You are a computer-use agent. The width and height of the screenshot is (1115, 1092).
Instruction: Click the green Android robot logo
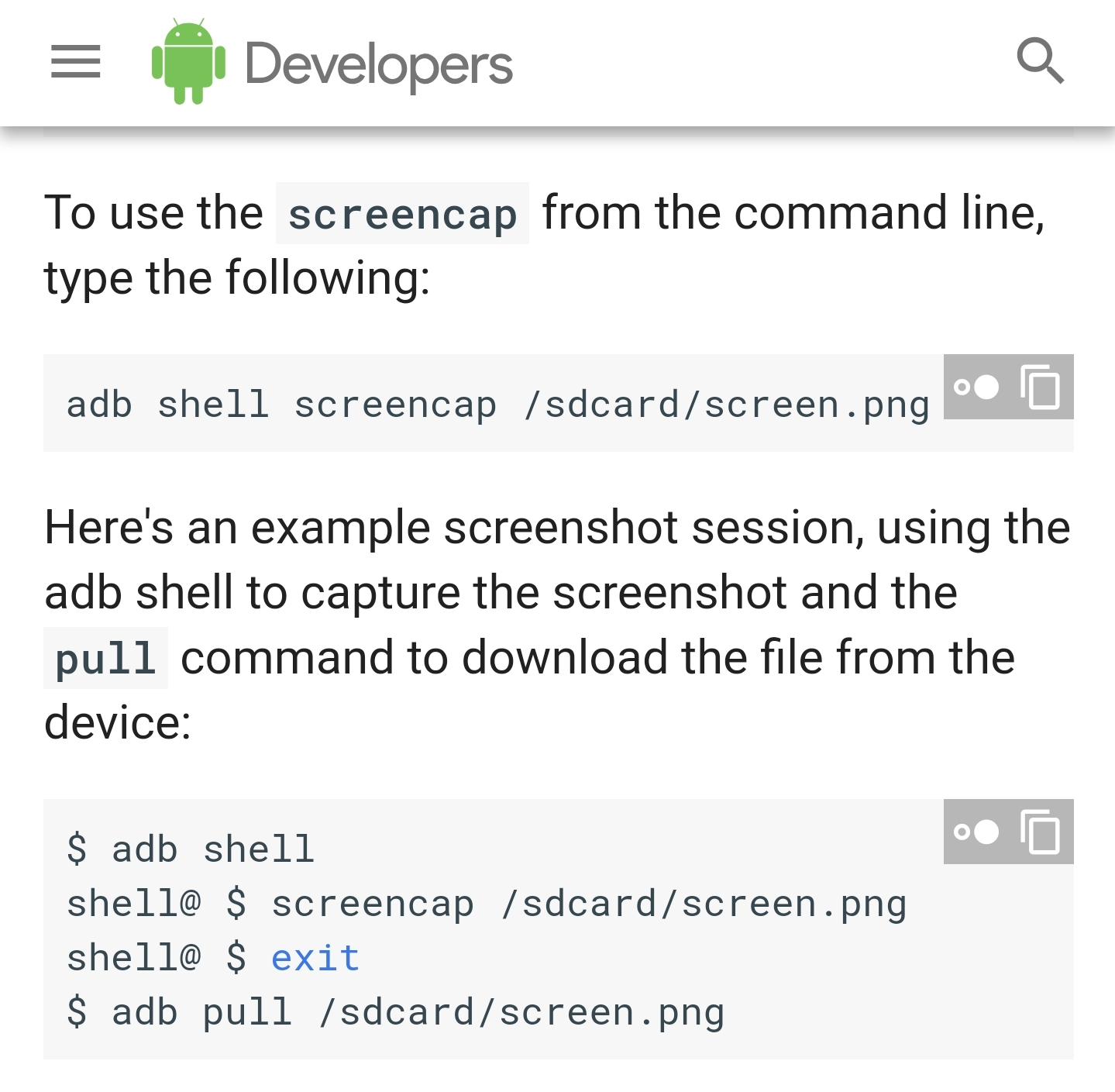188,61
